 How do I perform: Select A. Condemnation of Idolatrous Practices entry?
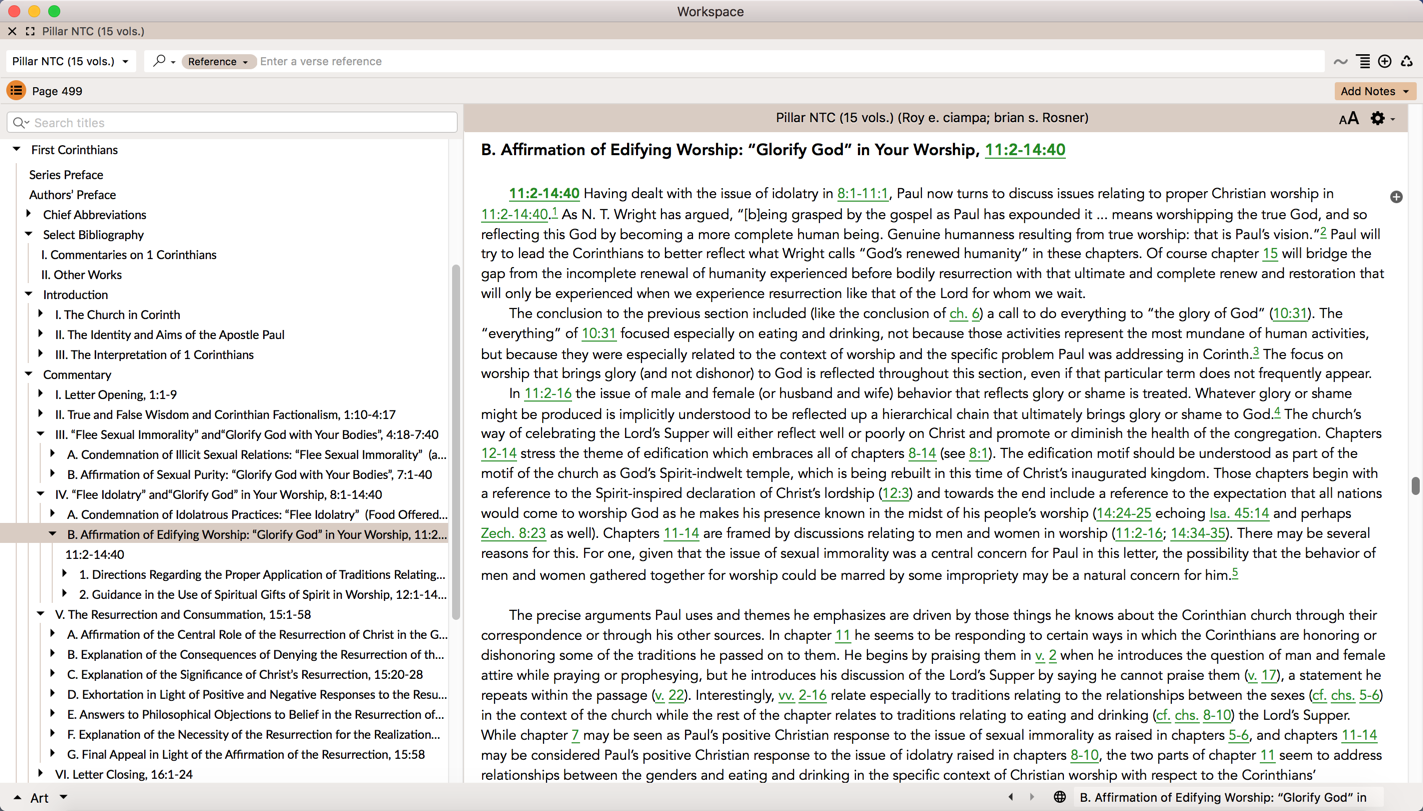(x=257, y=515)
